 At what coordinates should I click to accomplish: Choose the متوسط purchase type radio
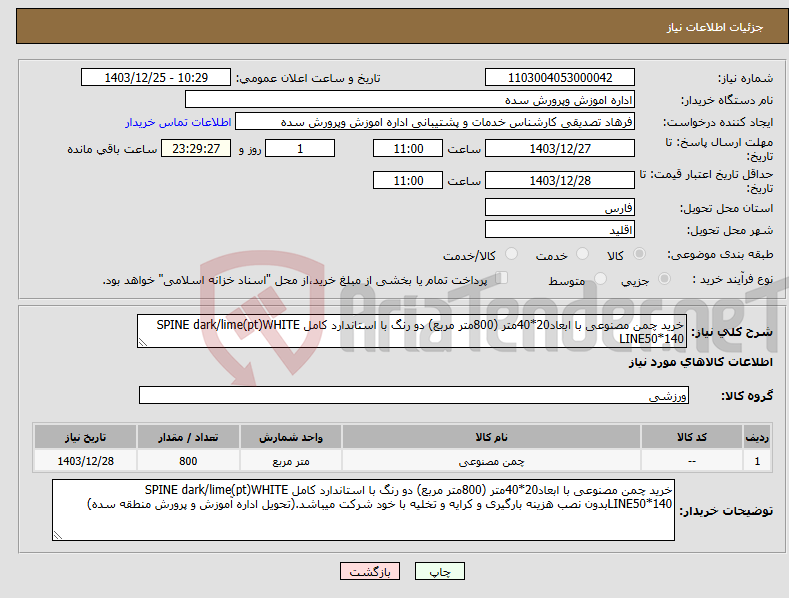(600, 278)
